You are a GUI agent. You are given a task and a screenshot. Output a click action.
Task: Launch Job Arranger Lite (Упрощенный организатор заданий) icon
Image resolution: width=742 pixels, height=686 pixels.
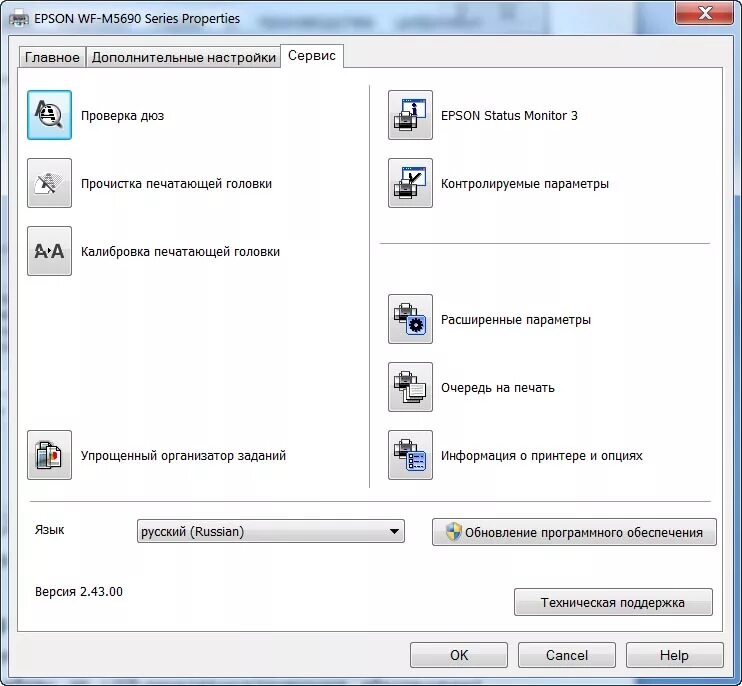[49, 455]
